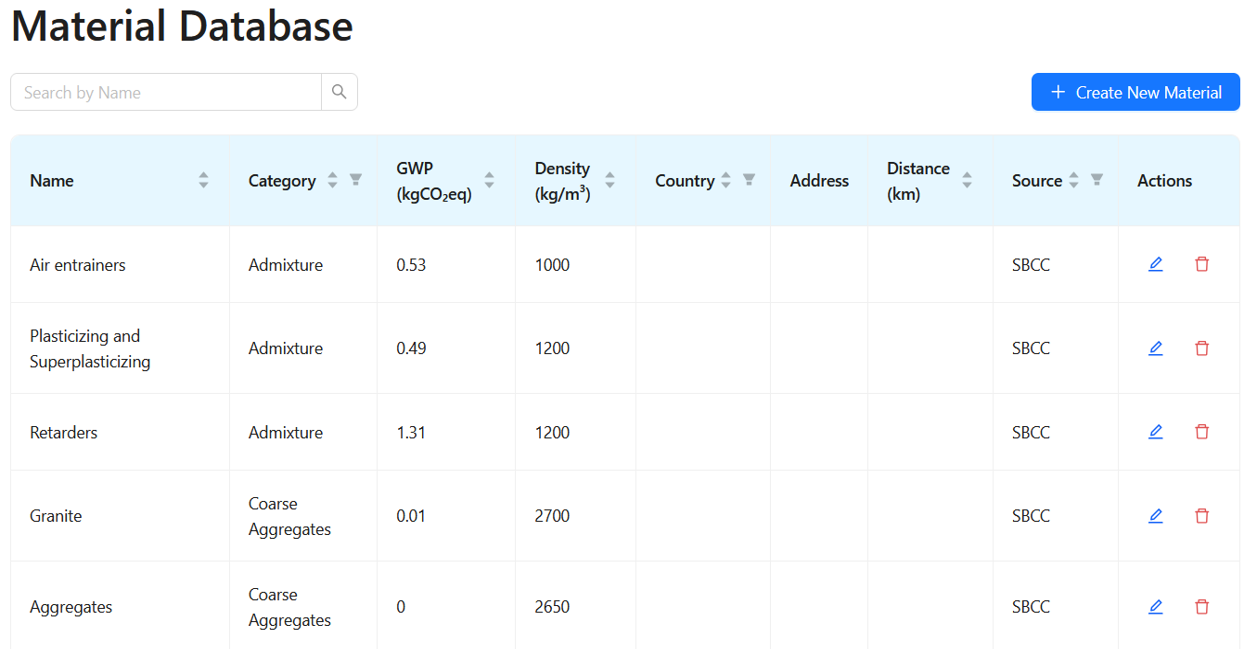This screenshot has width=1257, height=649.
Task: Sort the table by Name
Action: click(203, 181)
